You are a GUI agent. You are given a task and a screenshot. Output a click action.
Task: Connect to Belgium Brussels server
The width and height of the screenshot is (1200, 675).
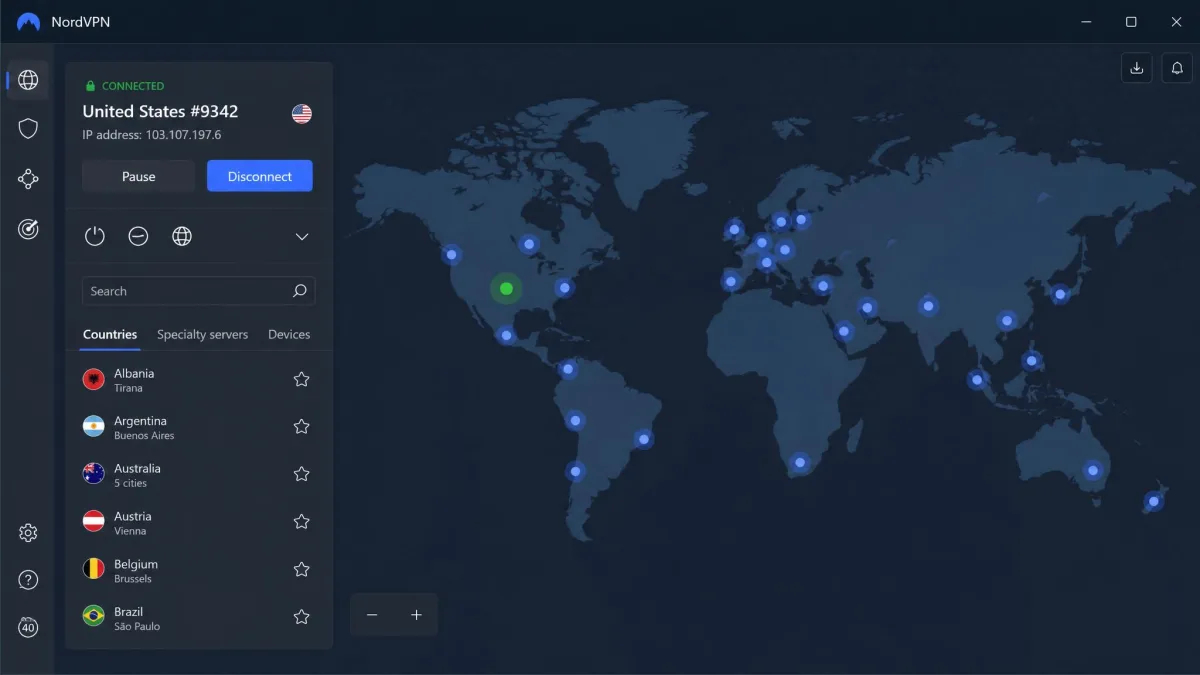click(198, 569)
